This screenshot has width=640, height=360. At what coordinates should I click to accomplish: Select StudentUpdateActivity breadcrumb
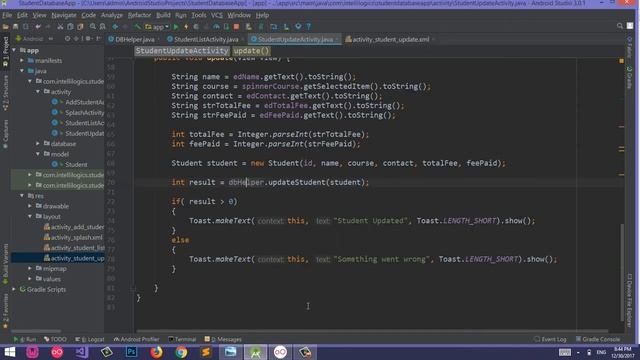pyautogui.click(x=182, y=51)
